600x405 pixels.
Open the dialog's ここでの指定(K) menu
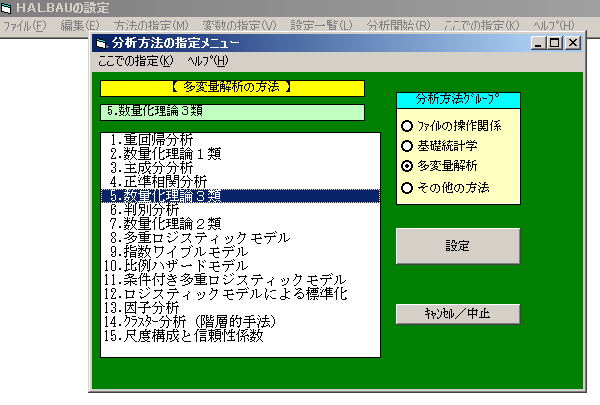point(135,62)
